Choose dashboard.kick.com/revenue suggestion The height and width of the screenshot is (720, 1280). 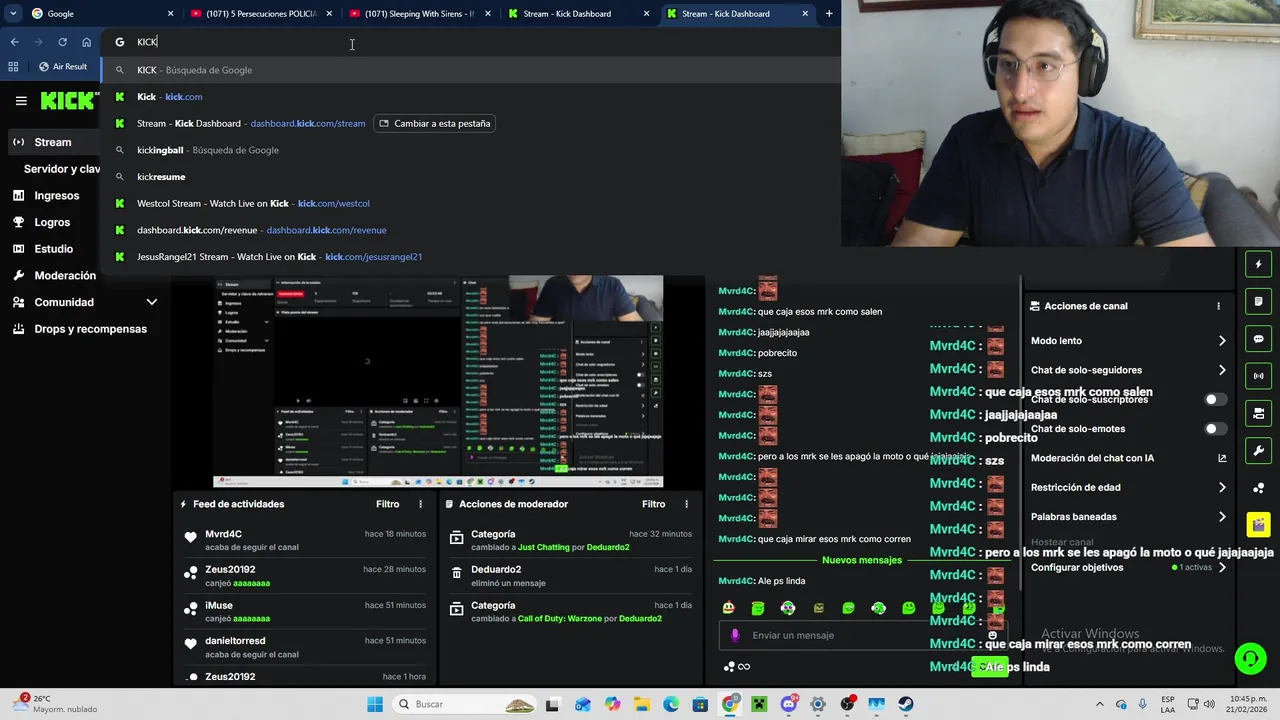pos(470,230)
